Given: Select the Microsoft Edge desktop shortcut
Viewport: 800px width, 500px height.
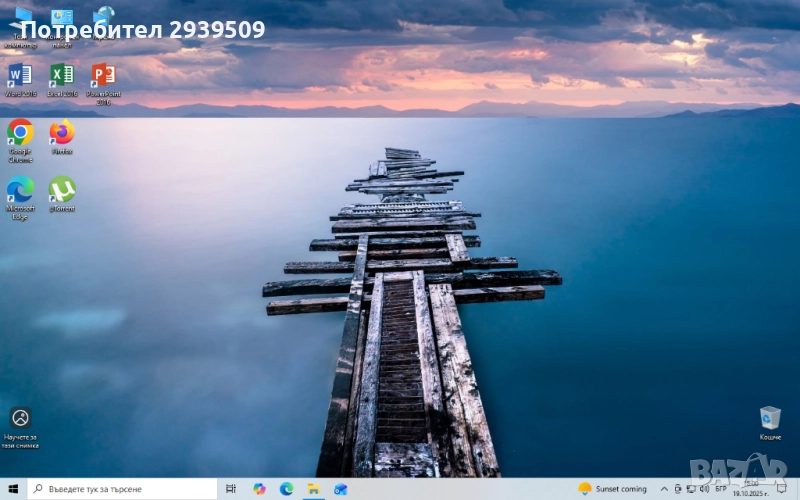Looking at the screenshot, I should click(20, 190).
